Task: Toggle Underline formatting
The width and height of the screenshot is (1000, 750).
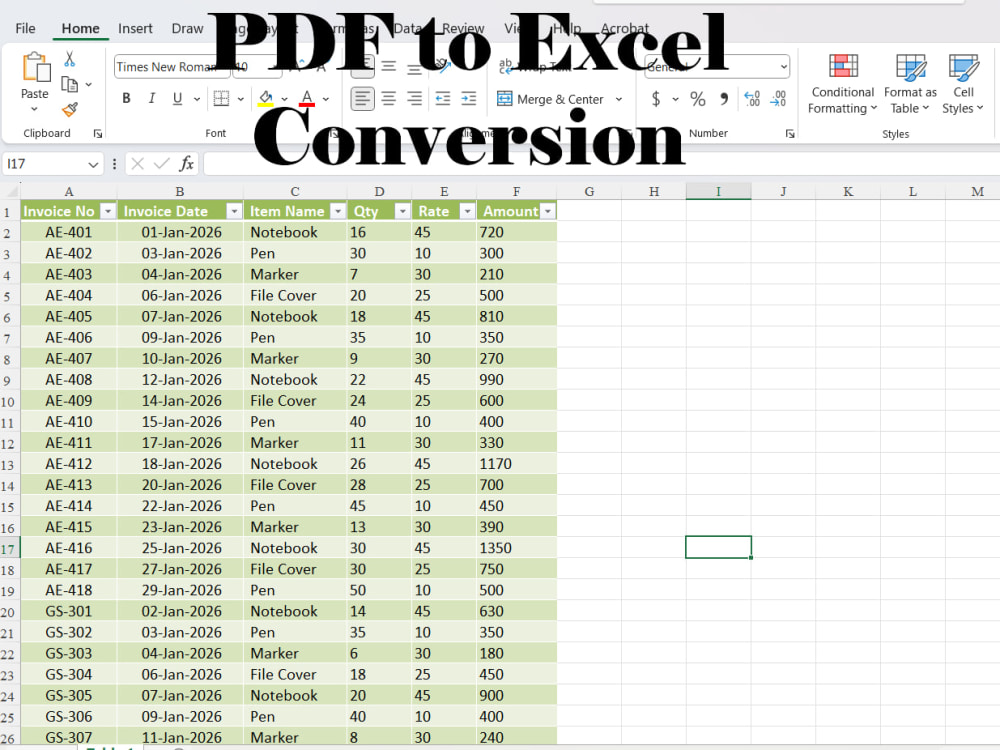Action: coord(177,98)
